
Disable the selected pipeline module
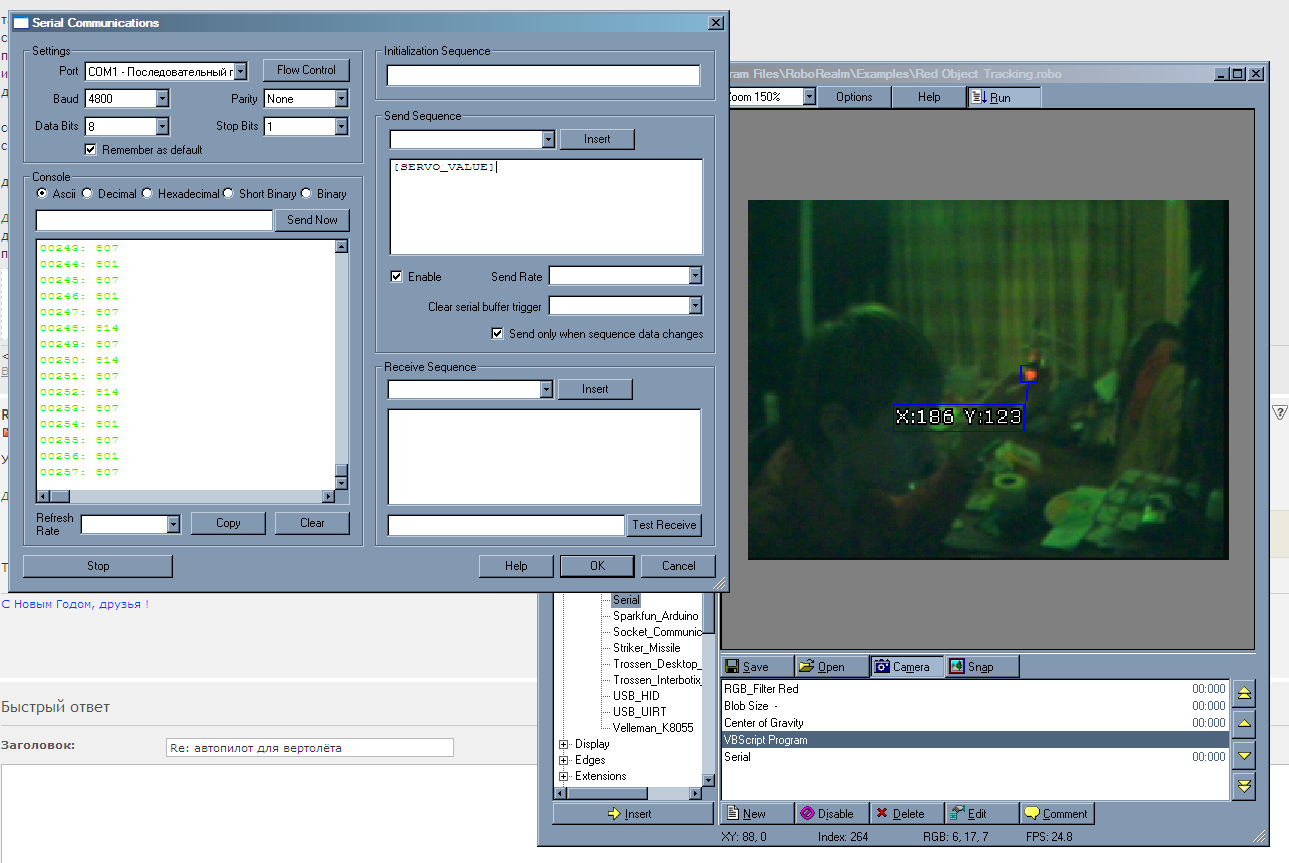[832, 814]
